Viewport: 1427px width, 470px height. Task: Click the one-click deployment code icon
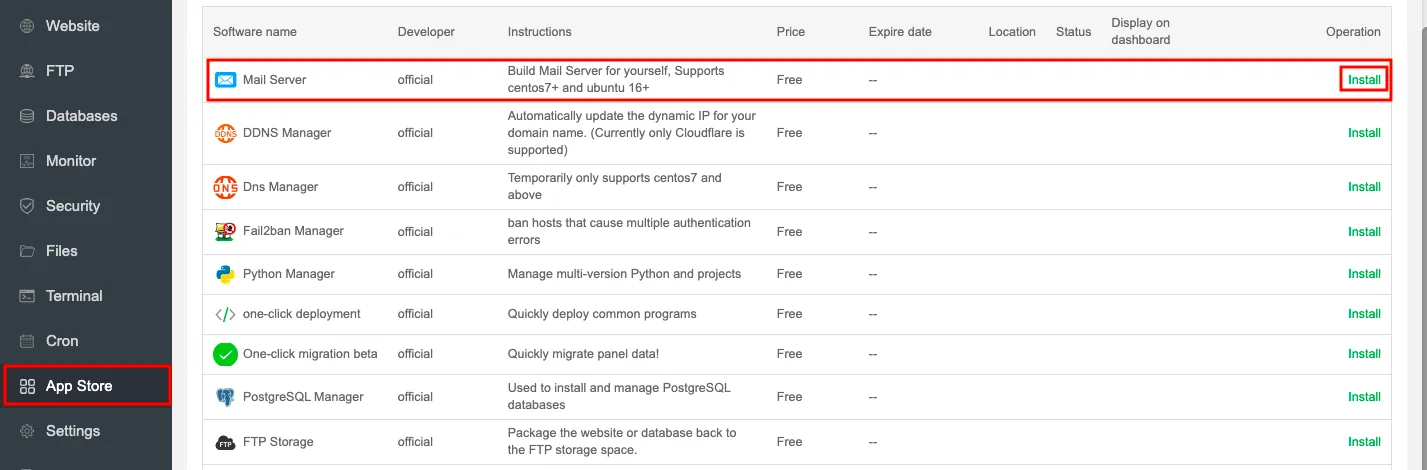(225, 314)
